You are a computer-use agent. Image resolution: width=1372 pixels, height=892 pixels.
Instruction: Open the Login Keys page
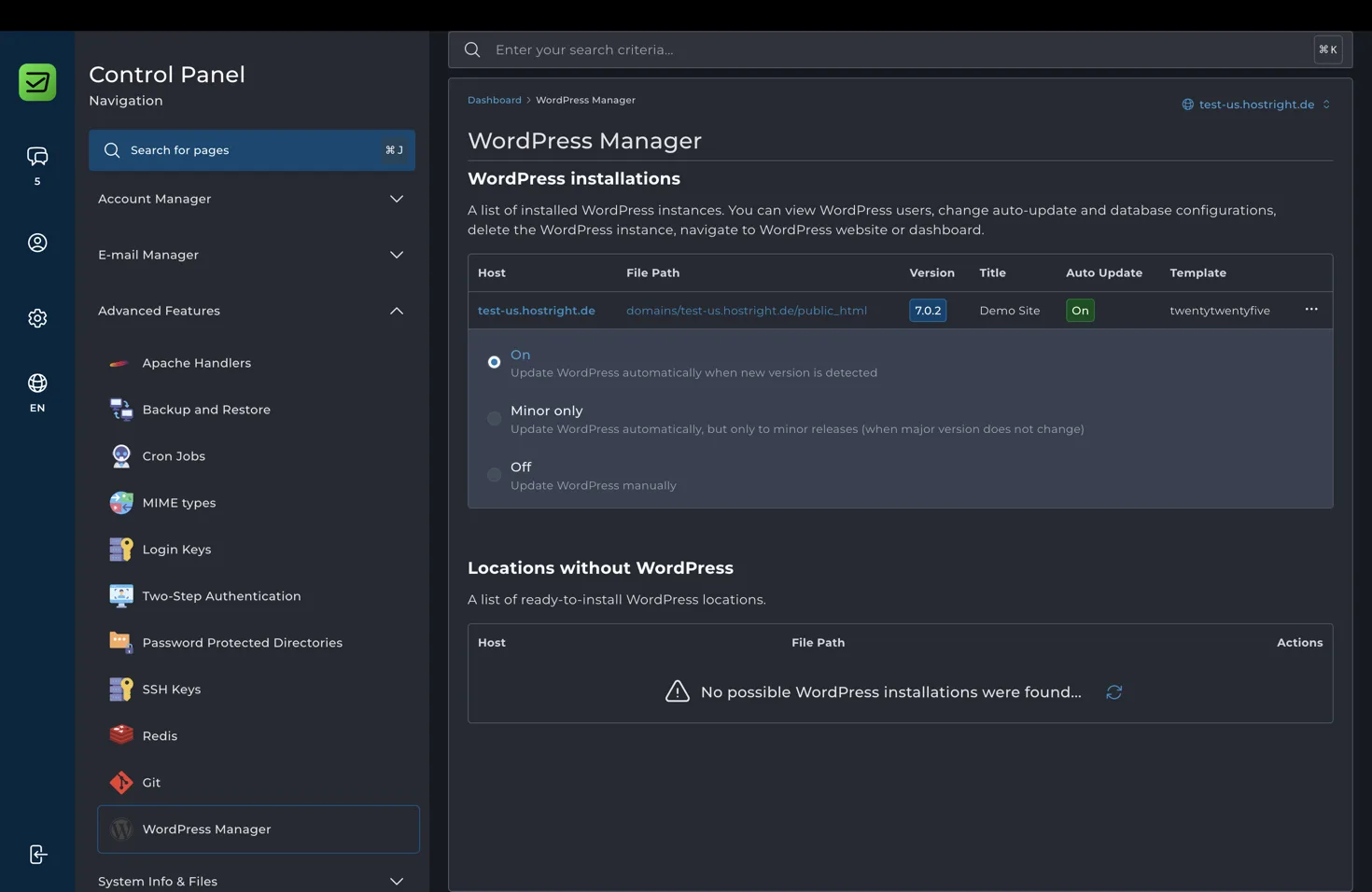pyautogui.click(x=176, y=550)
